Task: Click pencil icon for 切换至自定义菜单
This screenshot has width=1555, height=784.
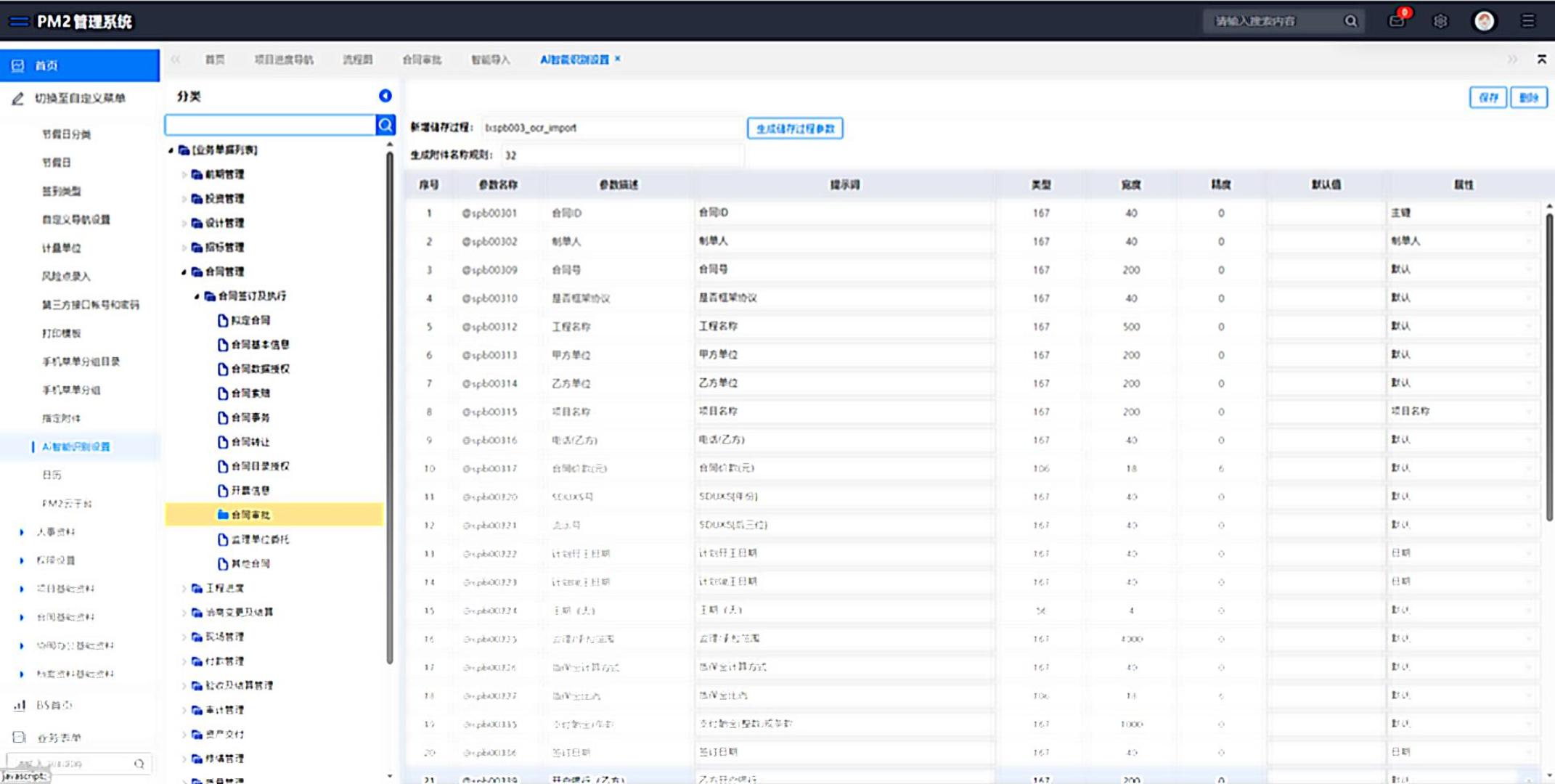Action: point(18,99)
